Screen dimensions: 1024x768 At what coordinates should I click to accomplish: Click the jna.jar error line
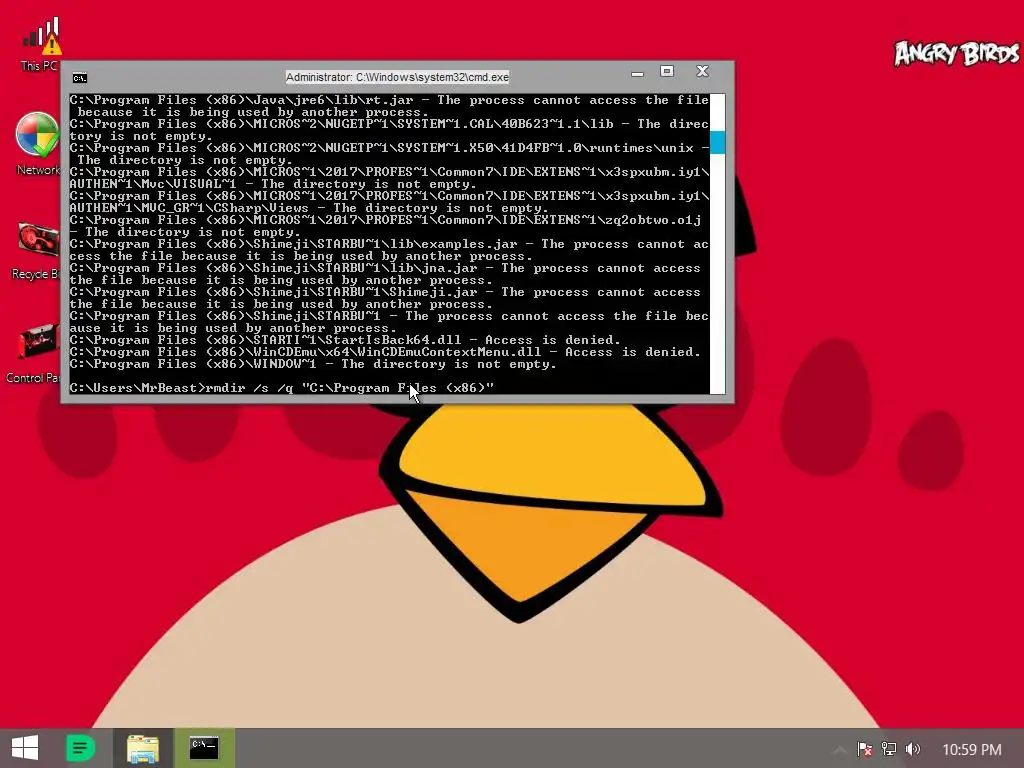coord(385,274)
